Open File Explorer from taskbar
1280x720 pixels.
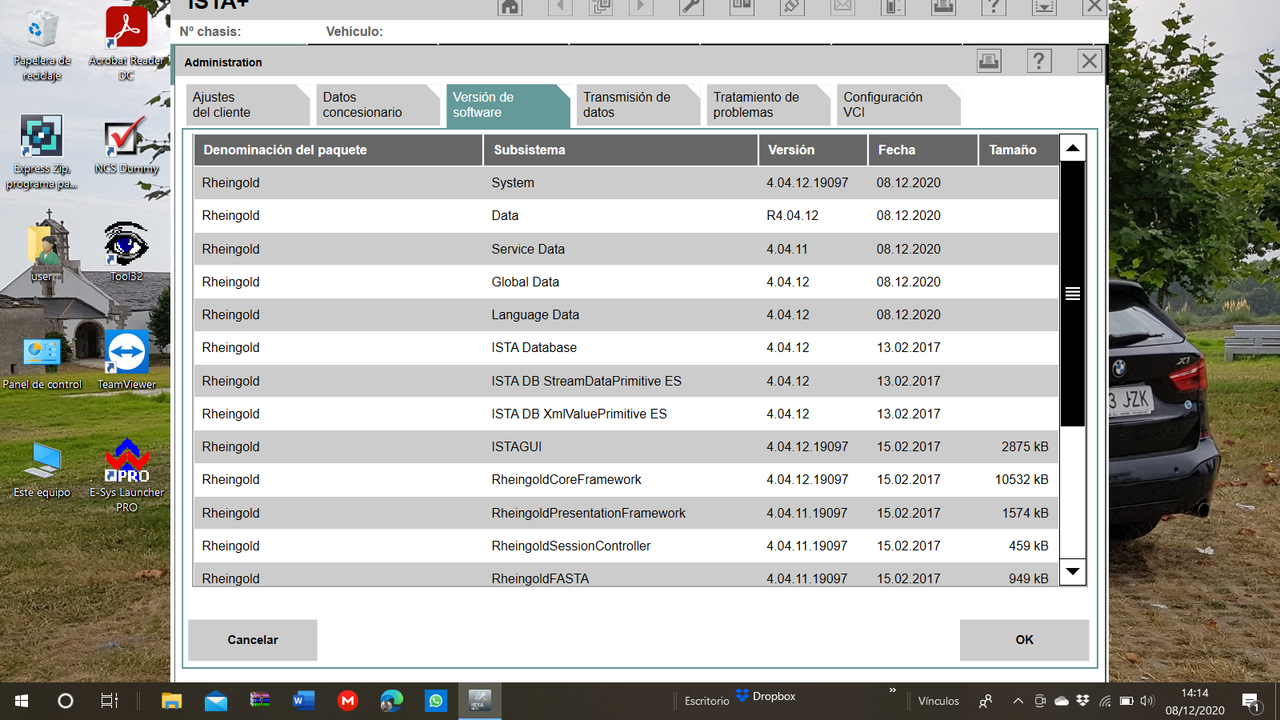[172, 701]
